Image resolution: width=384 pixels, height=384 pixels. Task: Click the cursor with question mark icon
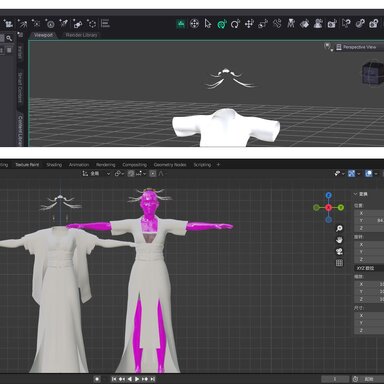coord(346,23)
